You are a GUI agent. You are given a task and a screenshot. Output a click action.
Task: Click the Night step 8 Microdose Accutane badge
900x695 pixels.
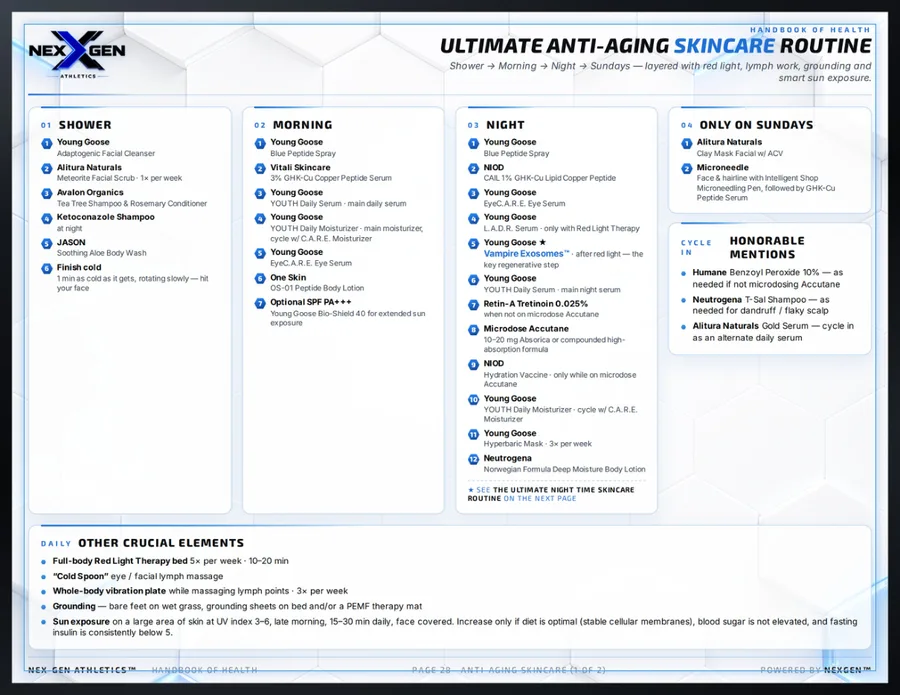tap(474, 330)
